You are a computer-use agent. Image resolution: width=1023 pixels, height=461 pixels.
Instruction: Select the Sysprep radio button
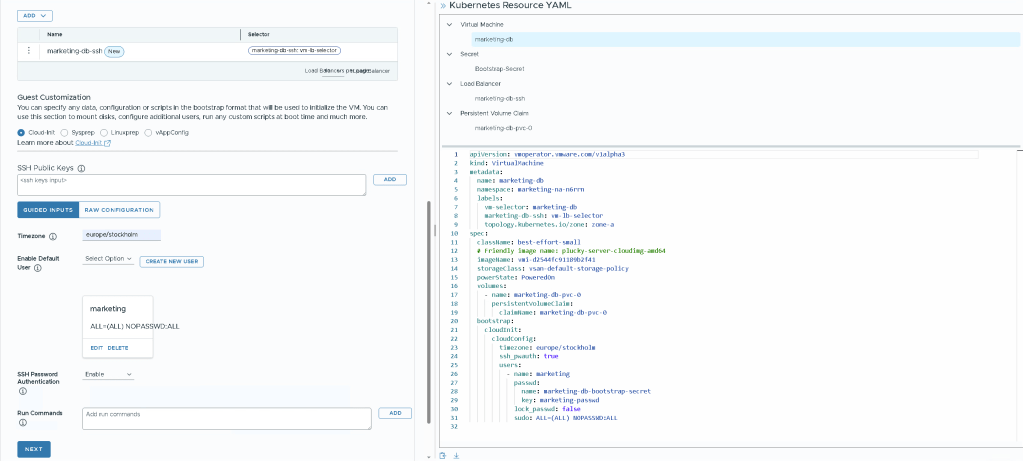tap(64, 132)
